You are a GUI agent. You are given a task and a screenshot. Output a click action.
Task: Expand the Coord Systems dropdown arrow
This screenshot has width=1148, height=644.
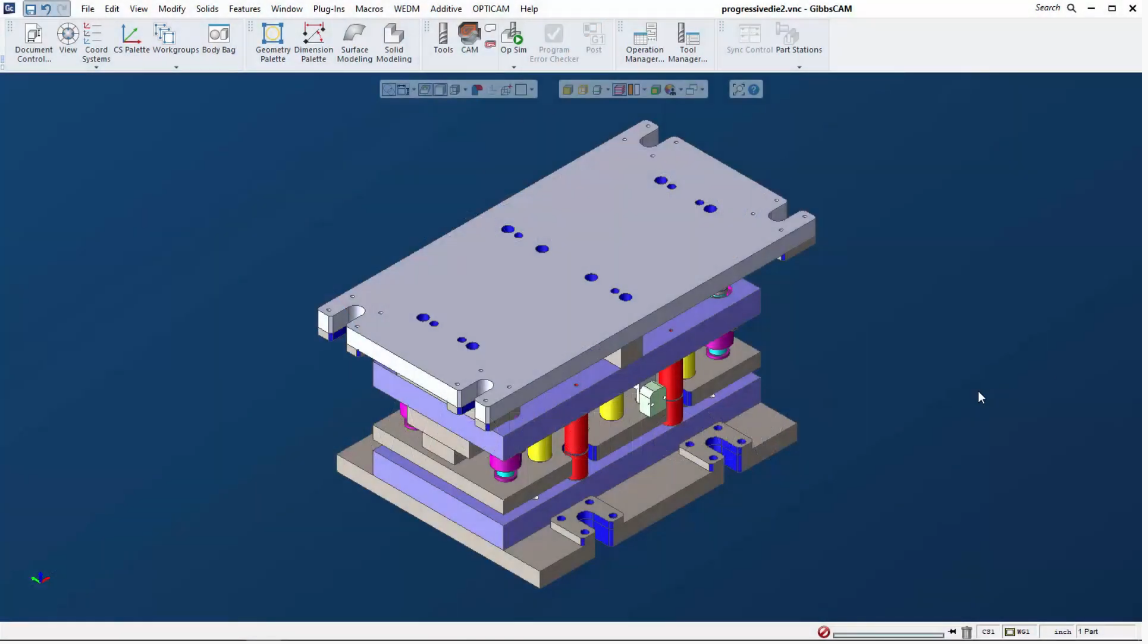point(96,67)
